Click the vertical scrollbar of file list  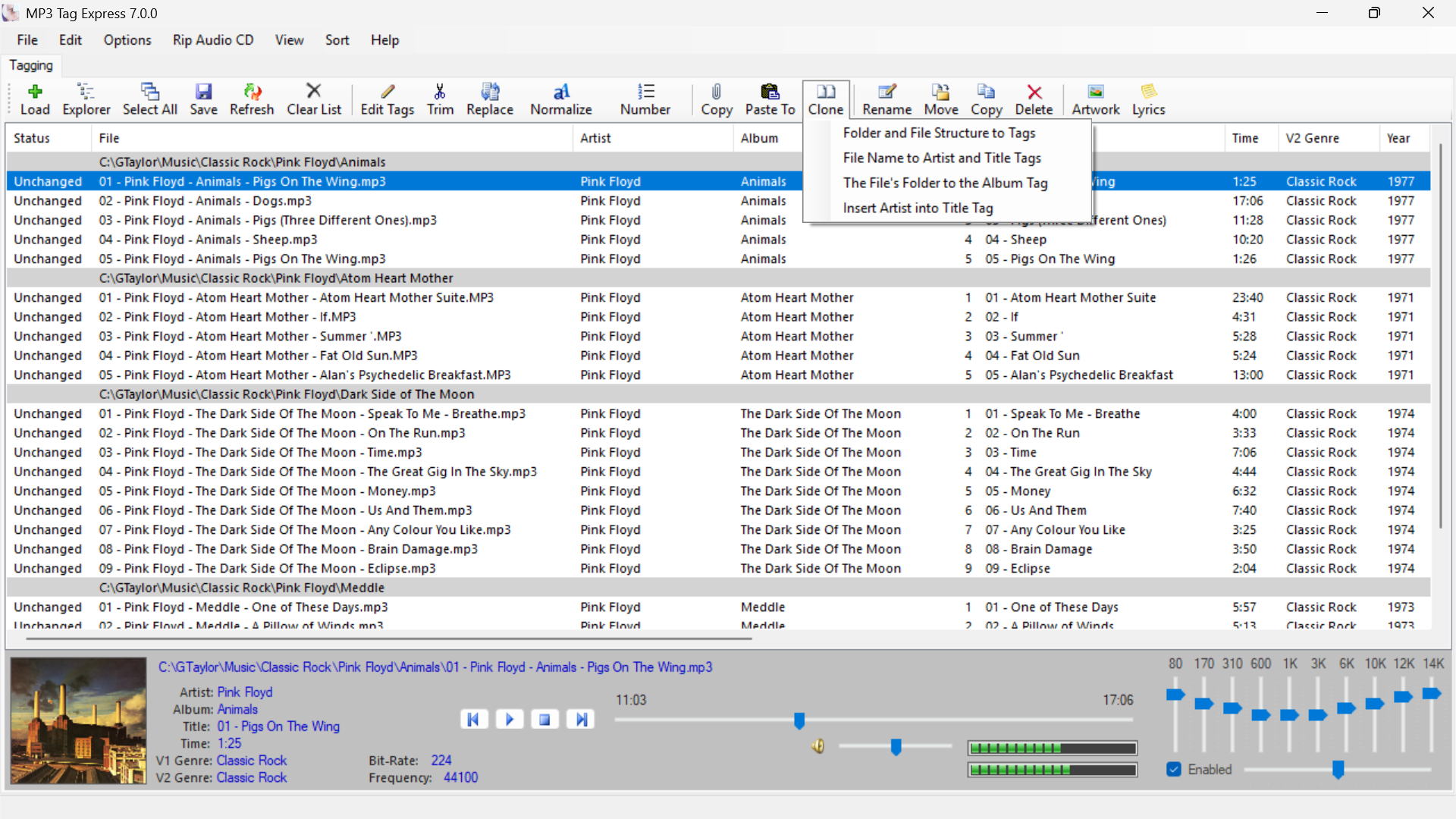tap(1441, 337)
